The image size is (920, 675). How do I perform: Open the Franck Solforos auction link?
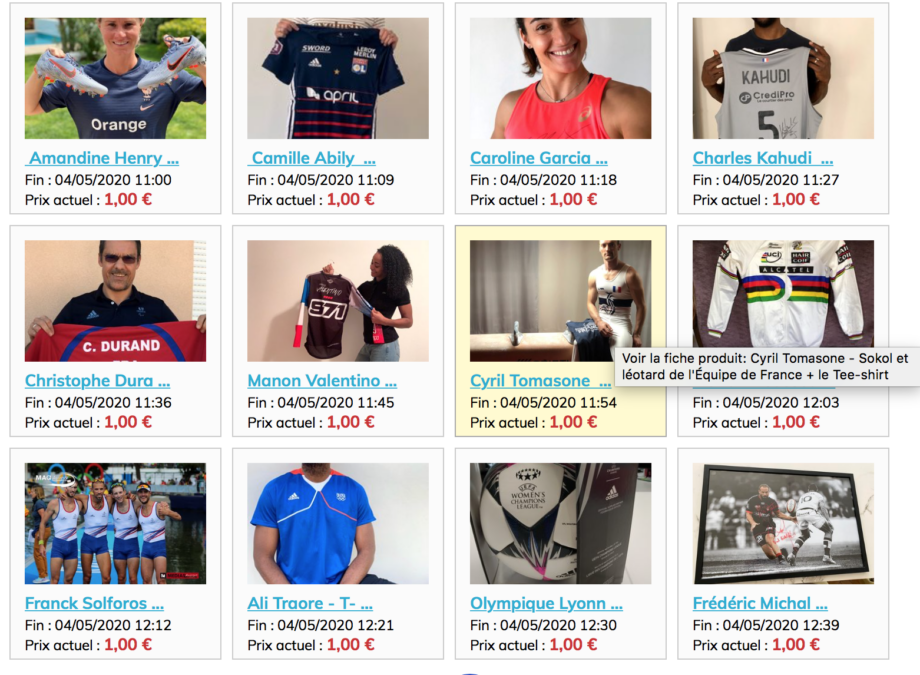pyautogui.click(x=94, y=603)
